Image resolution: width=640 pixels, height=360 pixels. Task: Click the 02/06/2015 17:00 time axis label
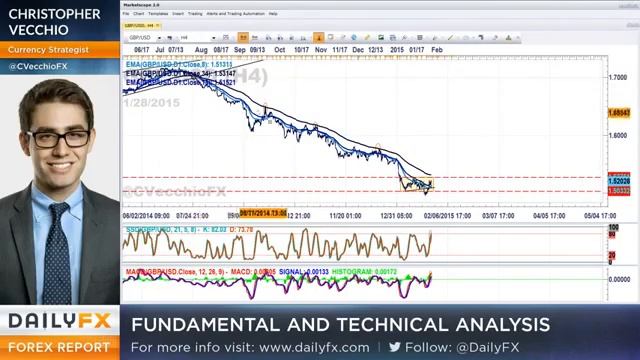pyautogui.click(x=447, y=216)
